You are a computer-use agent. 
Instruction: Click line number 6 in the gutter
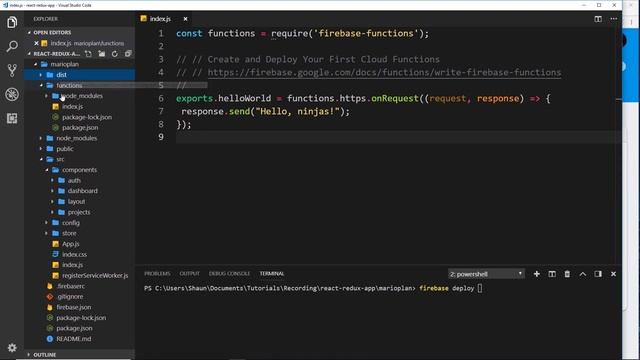click(161, 98)
